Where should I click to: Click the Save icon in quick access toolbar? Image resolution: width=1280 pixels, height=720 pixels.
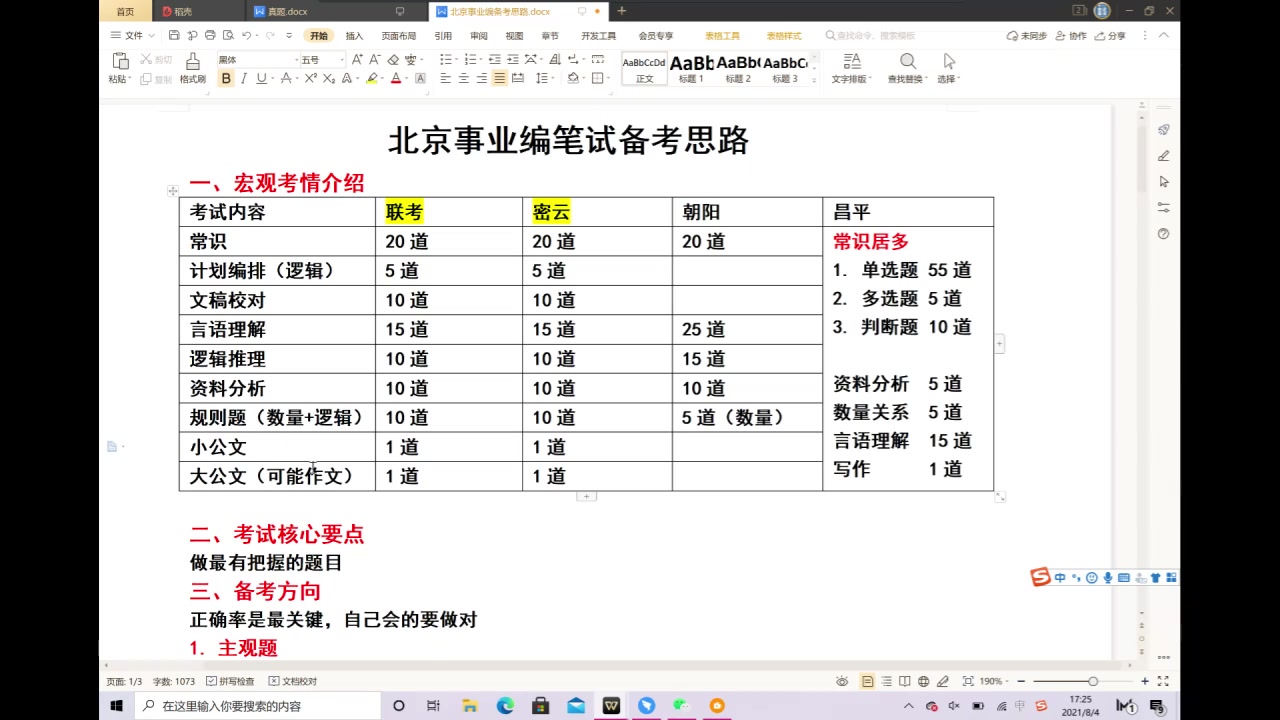coord(174,36)
